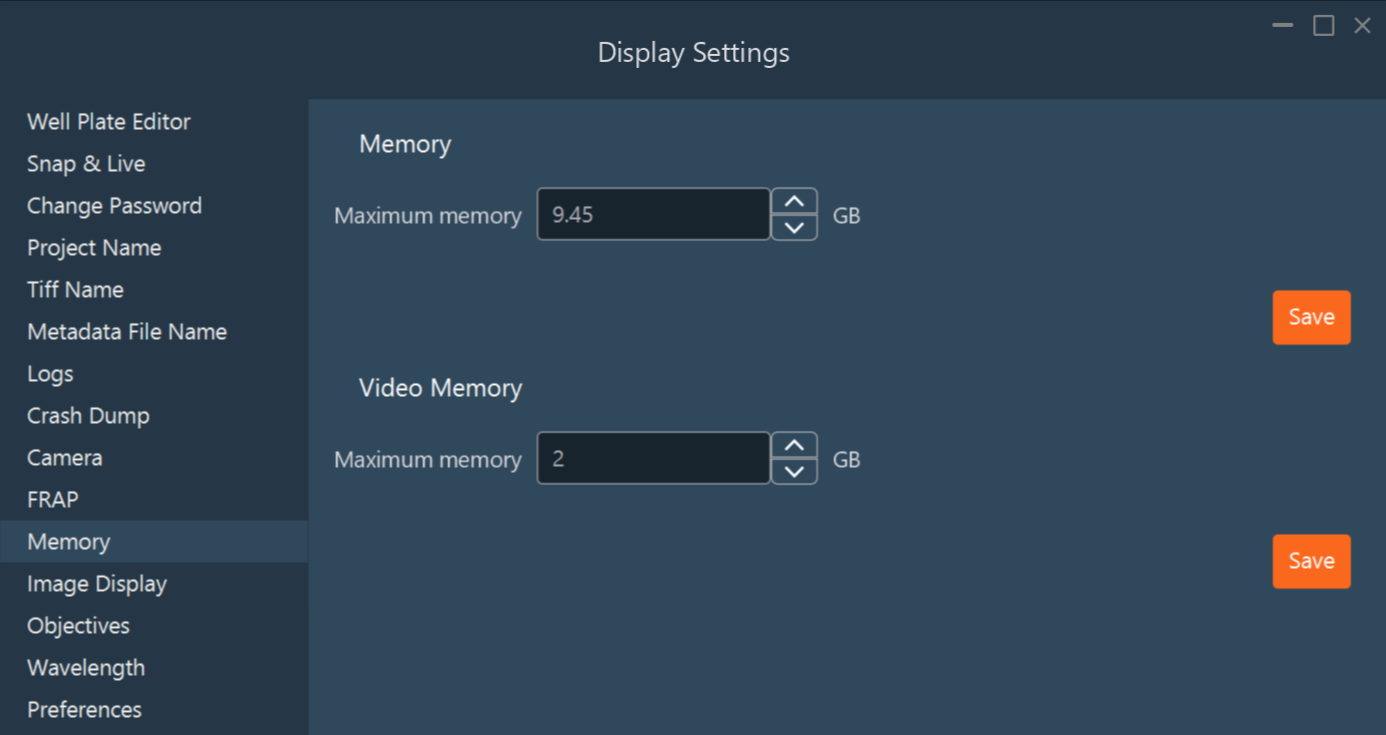Increase Maximum memory using the up arrow
Image resolution: width=1386 pixels, height=735 pixels.
[792, 201]
